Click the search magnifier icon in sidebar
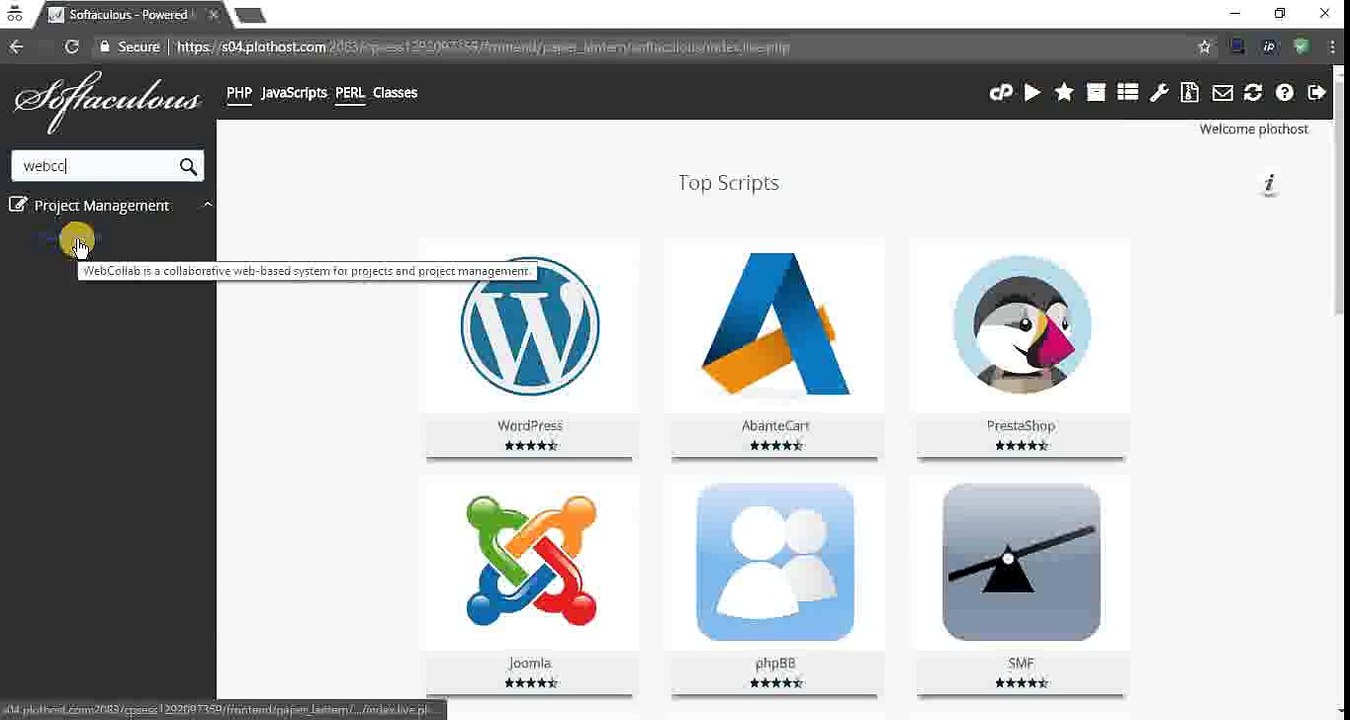 click(188, 166)
